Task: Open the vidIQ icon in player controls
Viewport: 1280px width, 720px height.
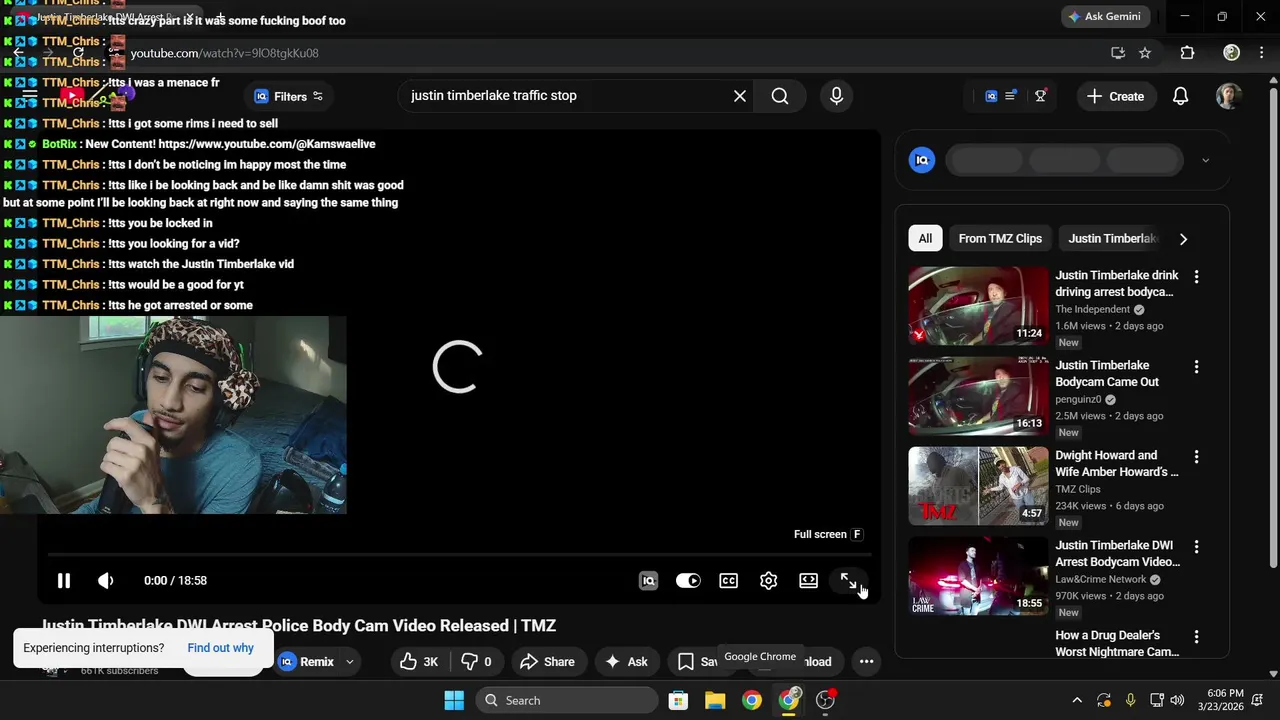Action: point(648,580)
